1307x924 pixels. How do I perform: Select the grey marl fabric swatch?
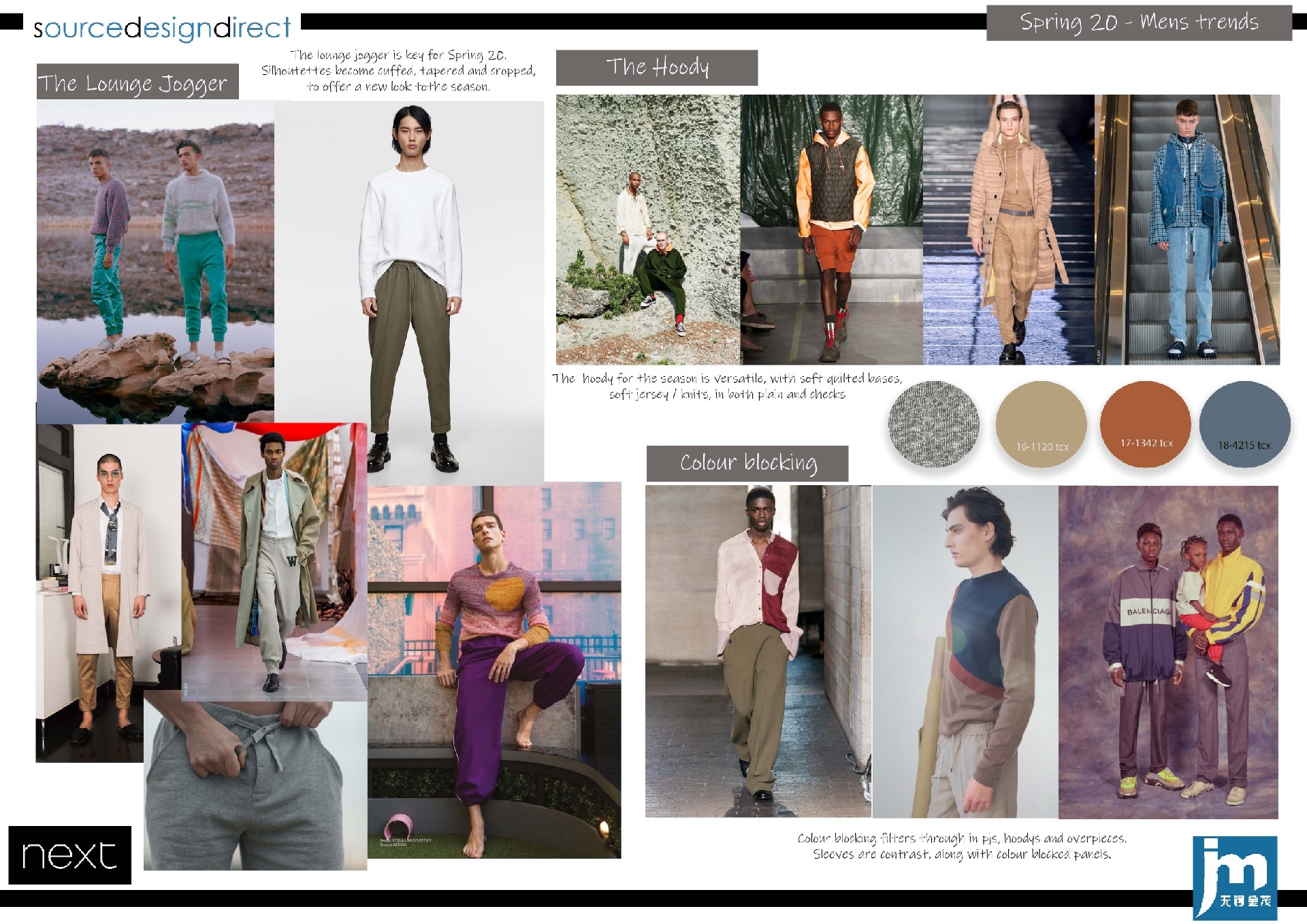(933, 424)
